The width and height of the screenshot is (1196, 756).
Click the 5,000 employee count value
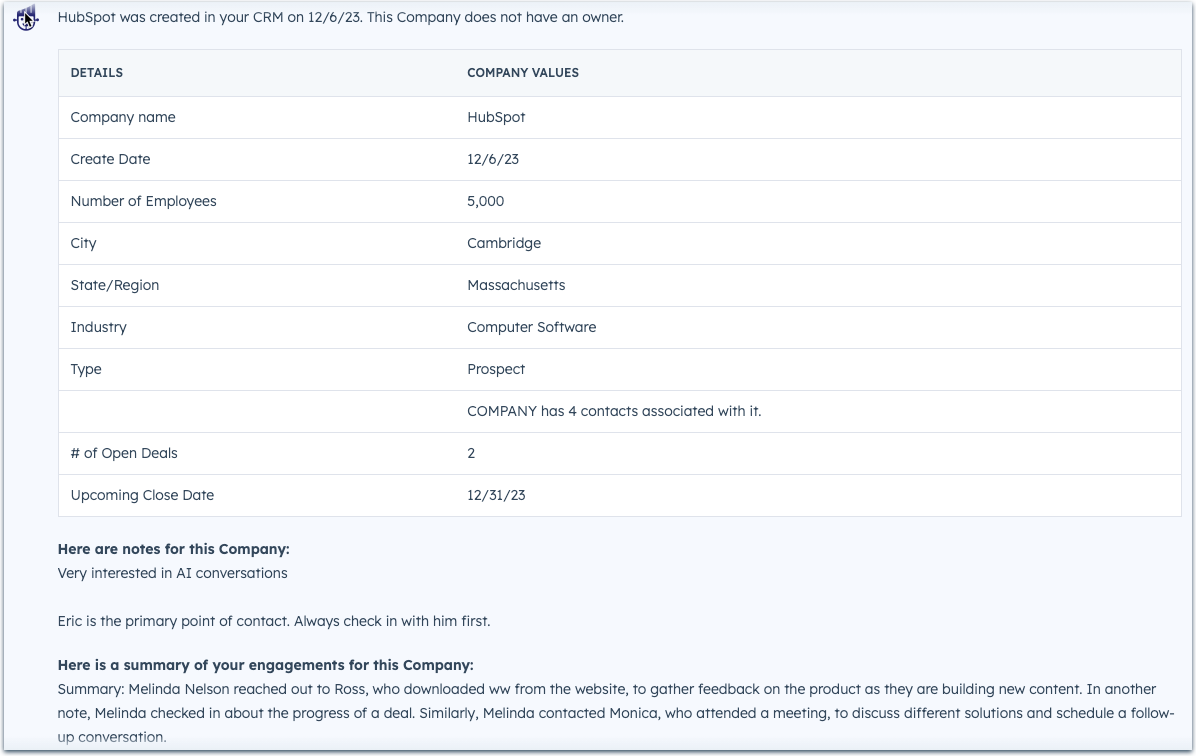(484, 201)
